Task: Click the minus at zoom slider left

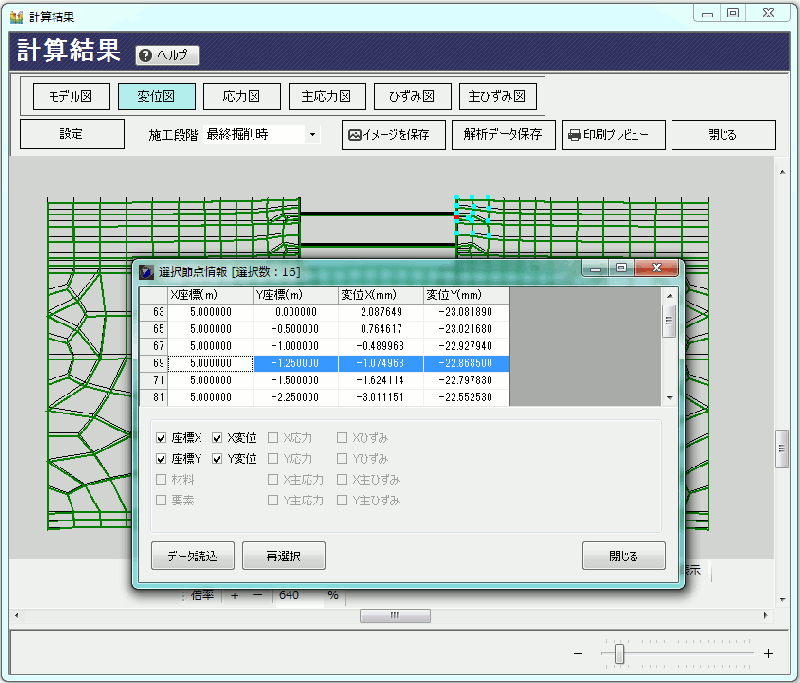Action: click(x=578, y=653)
